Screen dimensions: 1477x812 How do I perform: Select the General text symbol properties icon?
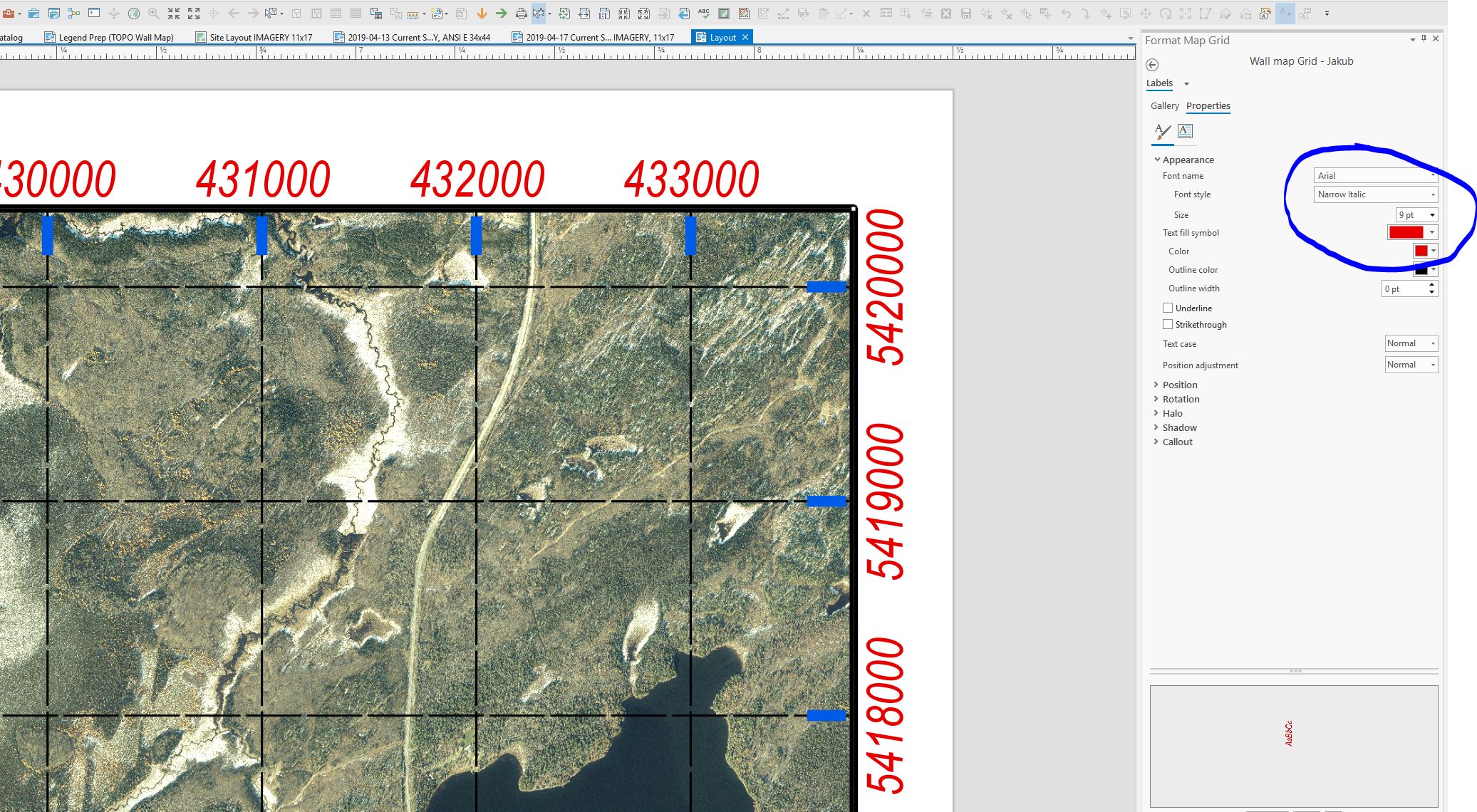point(1185,132)
